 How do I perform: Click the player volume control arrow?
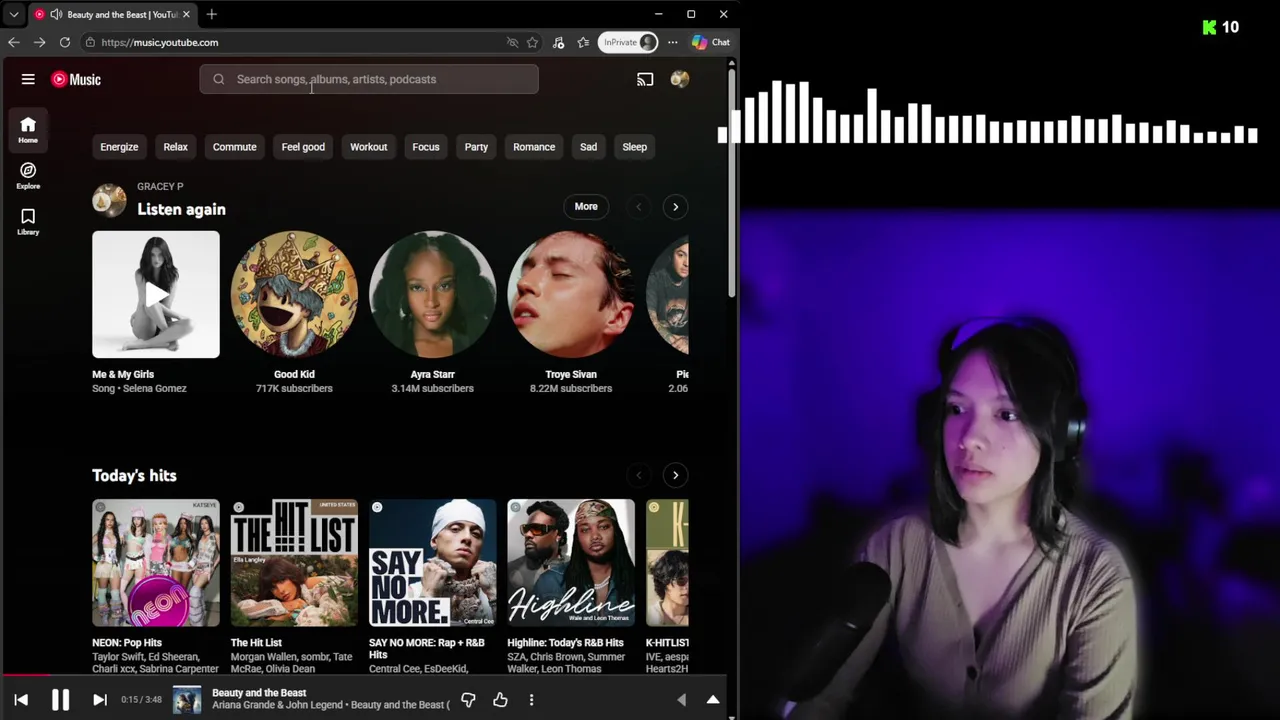(682, 700)
